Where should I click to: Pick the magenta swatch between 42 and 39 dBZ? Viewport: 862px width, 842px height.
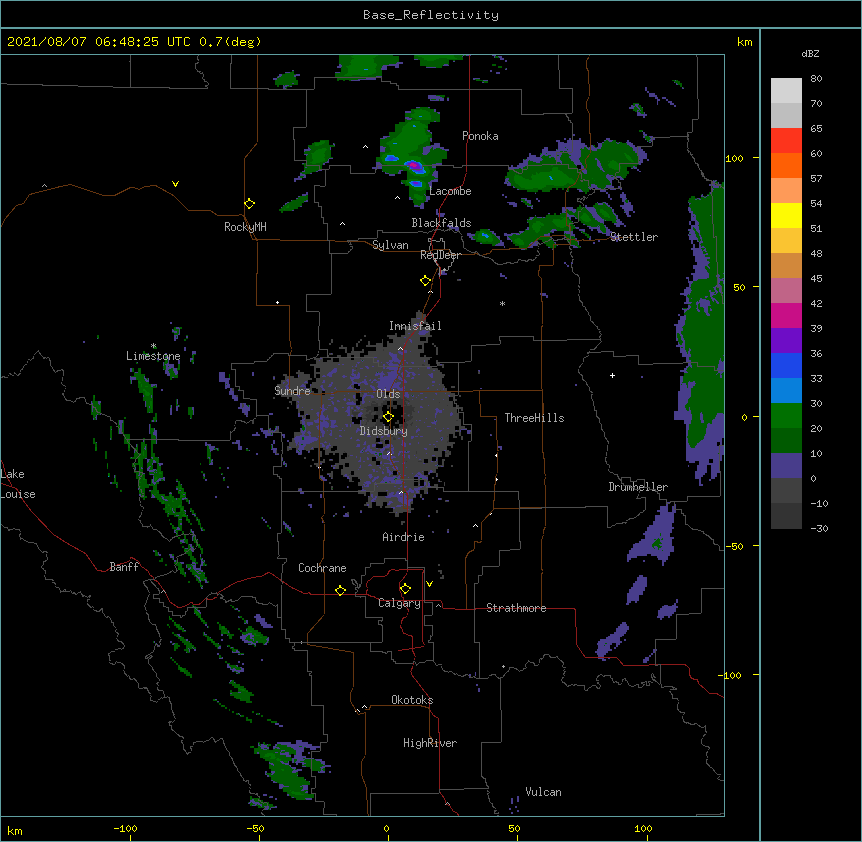coord(786,315)
